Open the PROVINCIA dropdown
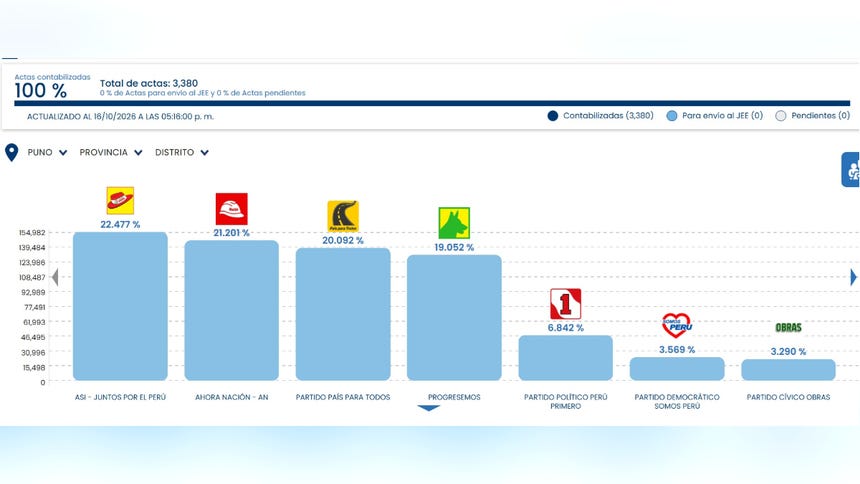 pos(111,152)
